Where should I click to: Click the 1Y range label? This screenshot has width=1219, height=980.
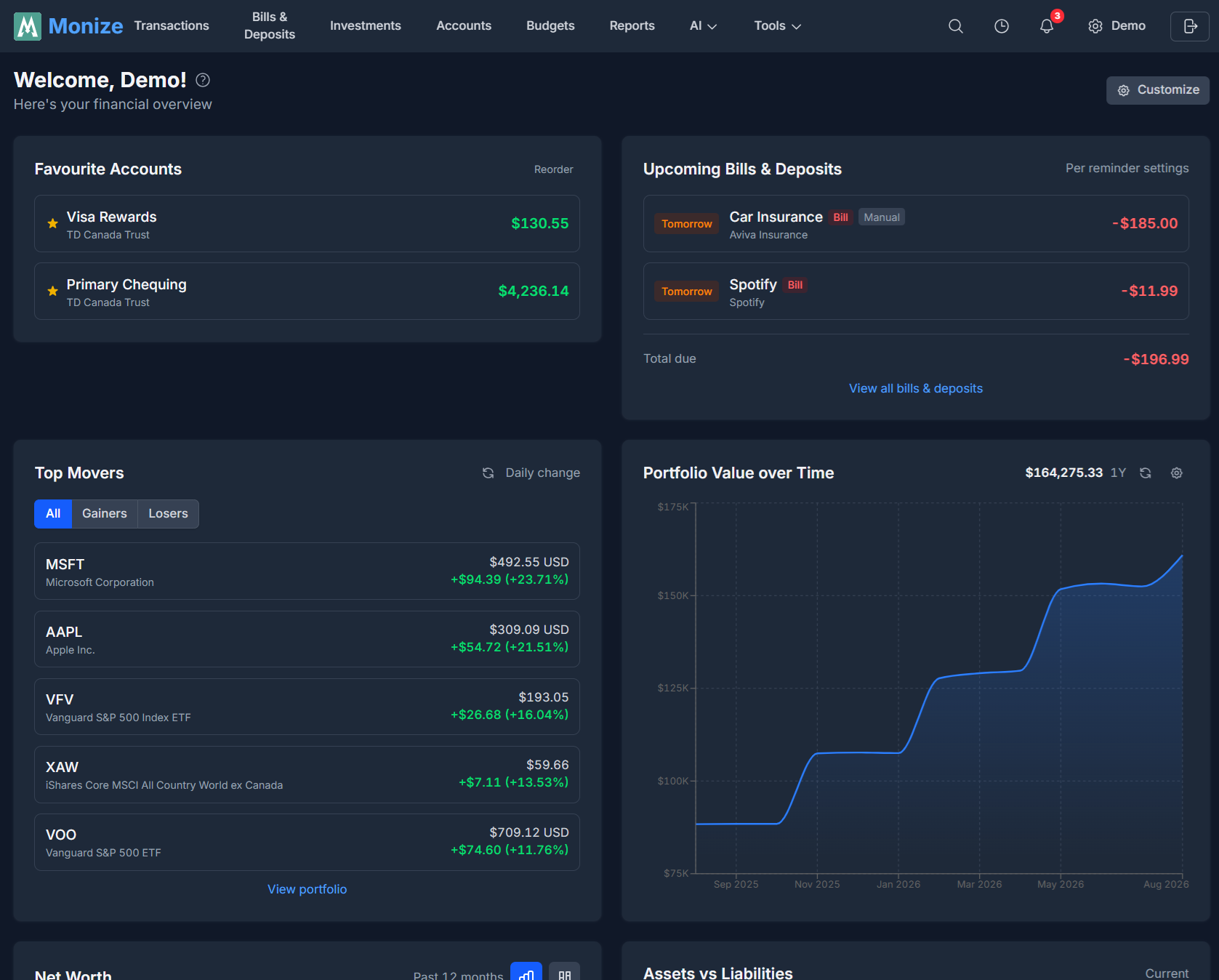click(1118, 473)
